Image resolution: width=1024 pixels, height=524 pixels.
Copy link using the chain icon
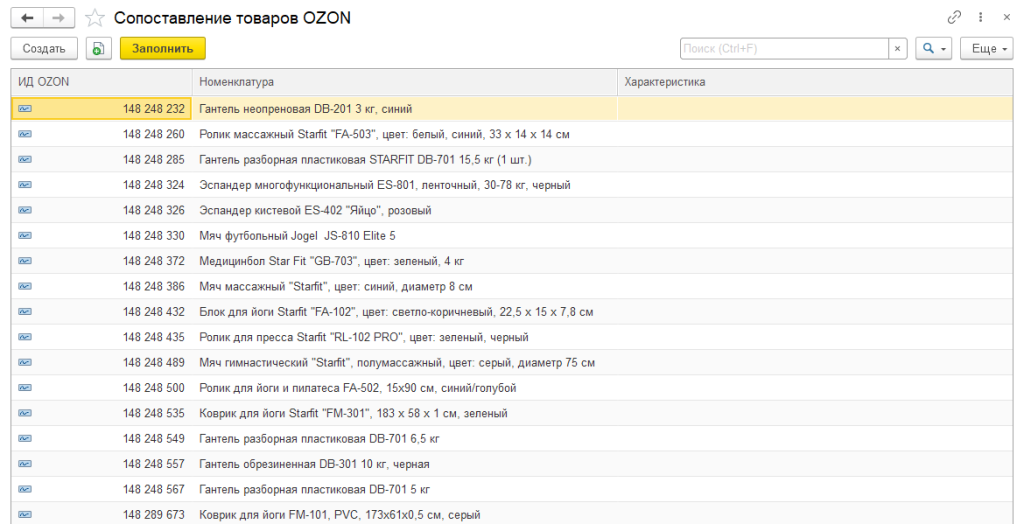click(x=954, y=18)
